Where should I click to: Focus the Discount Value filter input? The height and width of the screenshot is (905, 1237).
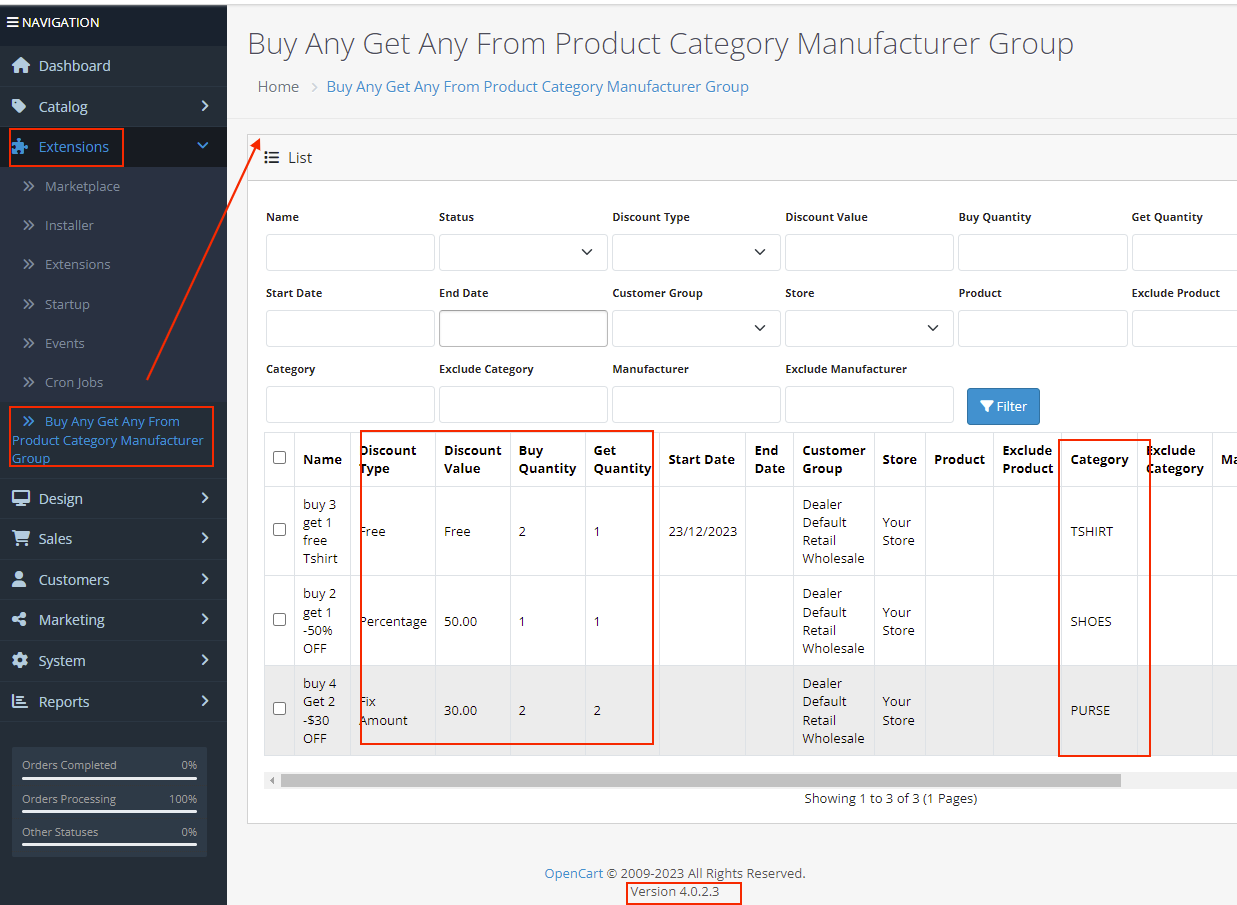869,252
